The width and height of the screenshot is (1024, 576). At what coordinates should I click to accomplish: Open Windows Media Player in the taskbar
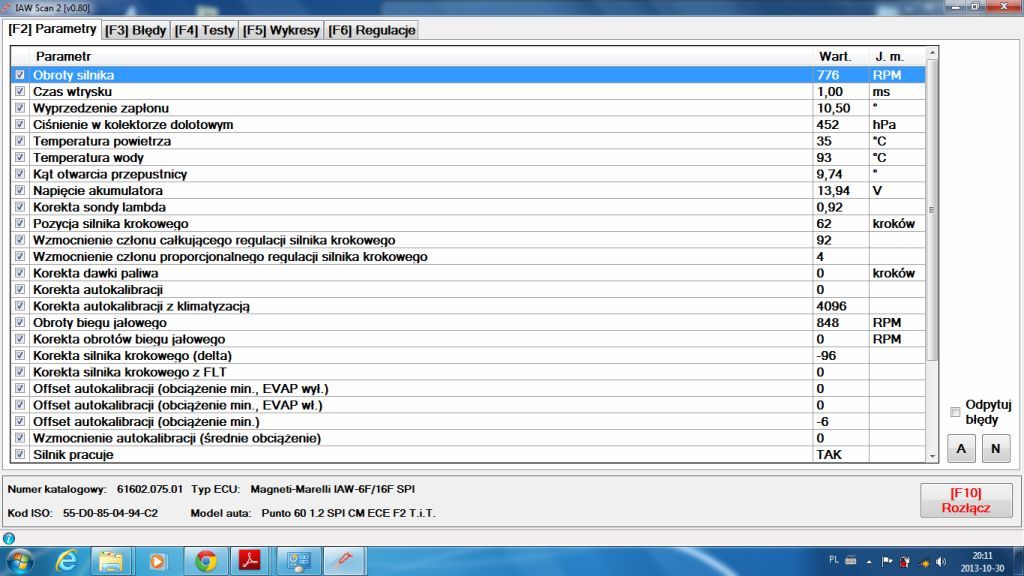click(x=158, y=561)
